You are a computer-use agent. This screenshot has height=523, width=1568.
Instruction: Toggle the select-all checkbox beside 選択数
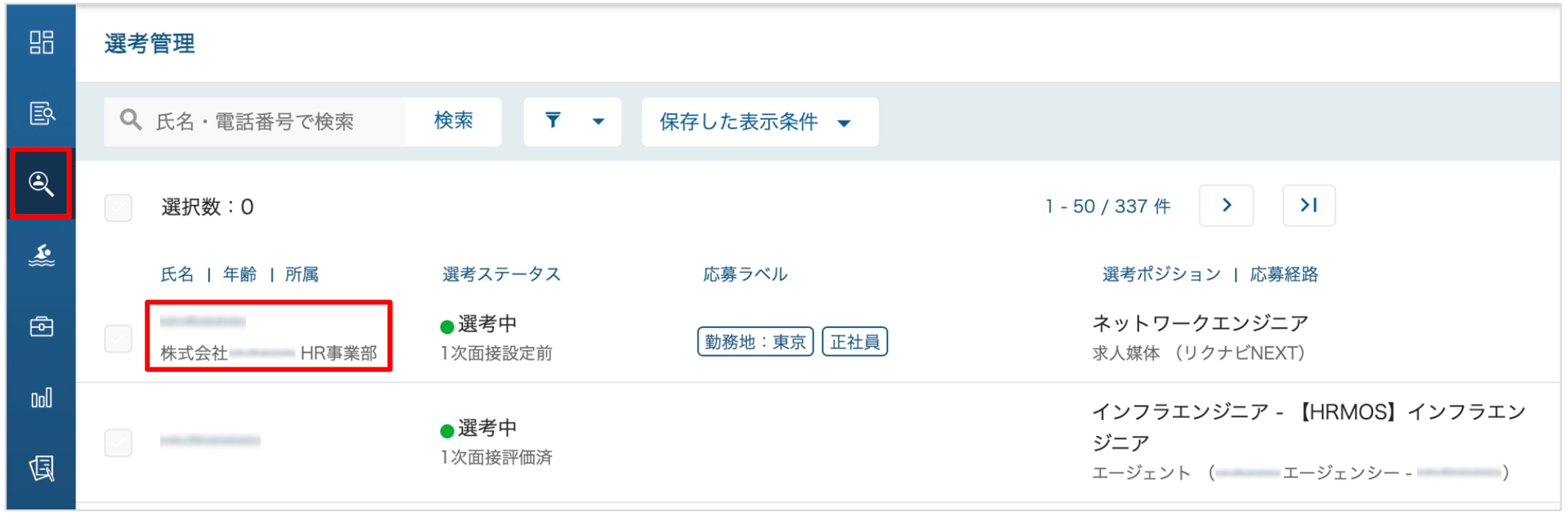[x=118, y=208]
